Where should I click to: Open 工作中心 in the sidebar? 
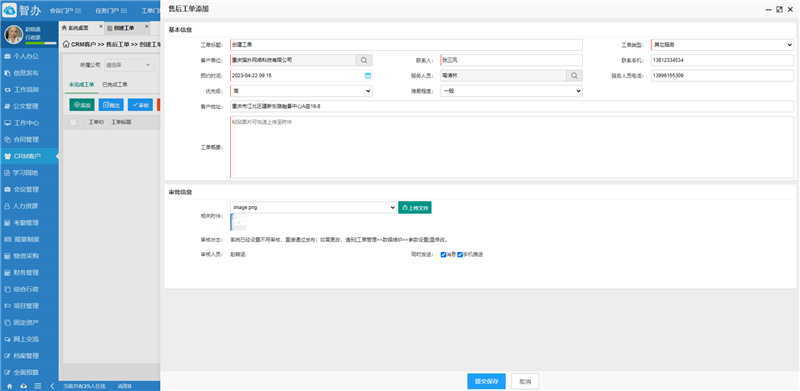pos(29,123)
